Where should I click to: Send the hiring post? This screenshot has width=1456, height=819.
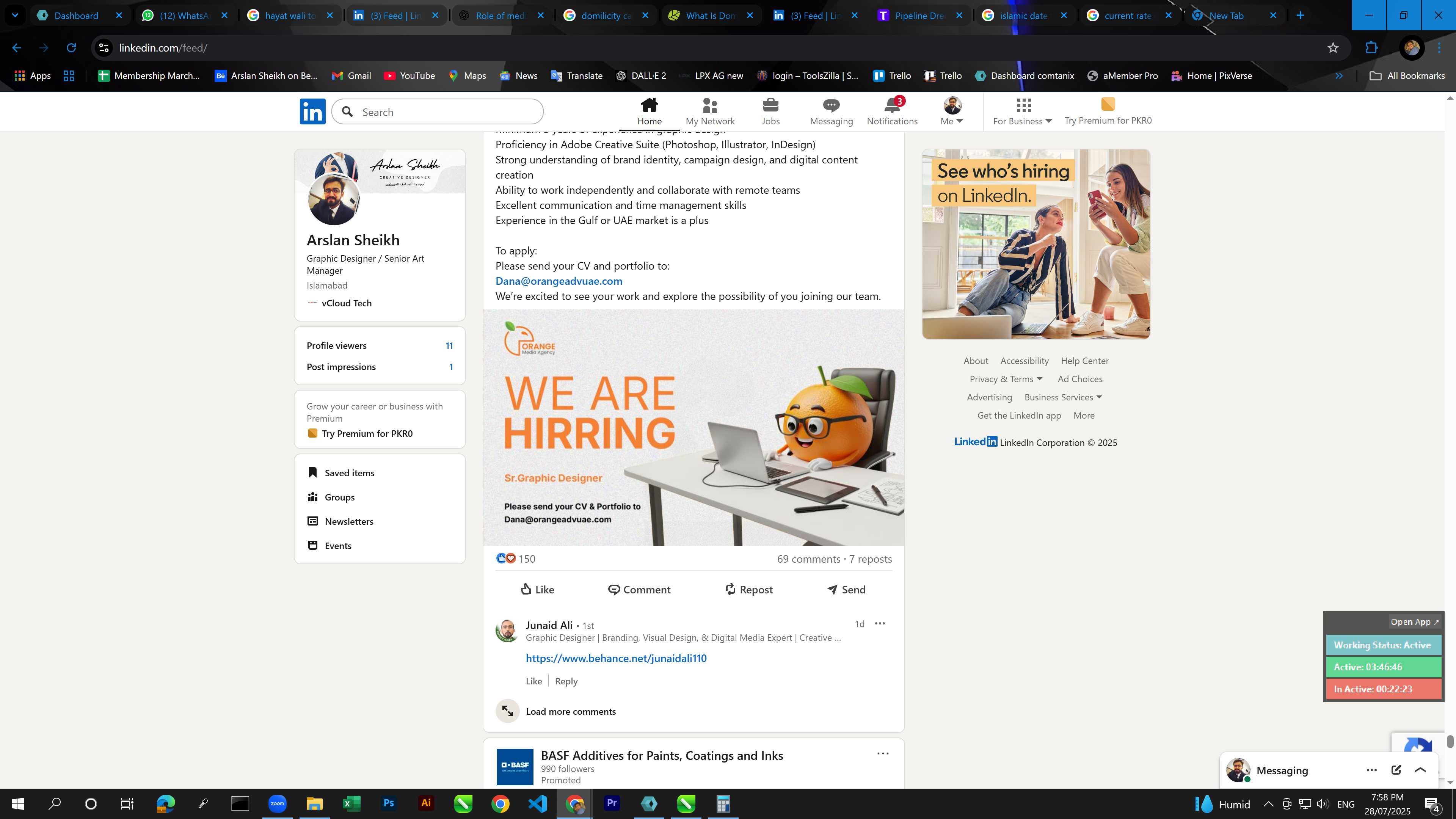point(846,590)
